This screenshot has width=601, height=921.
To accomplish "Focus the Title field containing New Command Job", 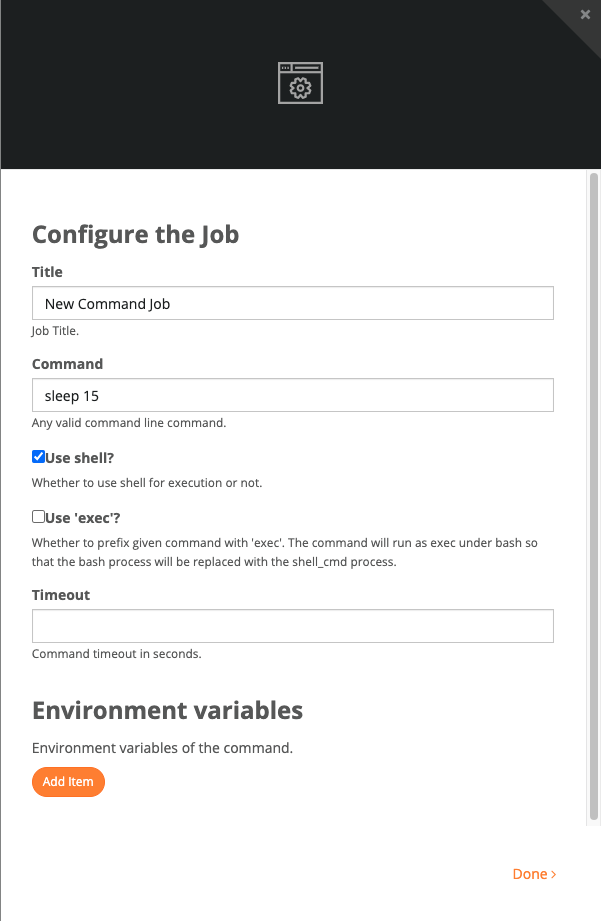I will coord(293,303).
